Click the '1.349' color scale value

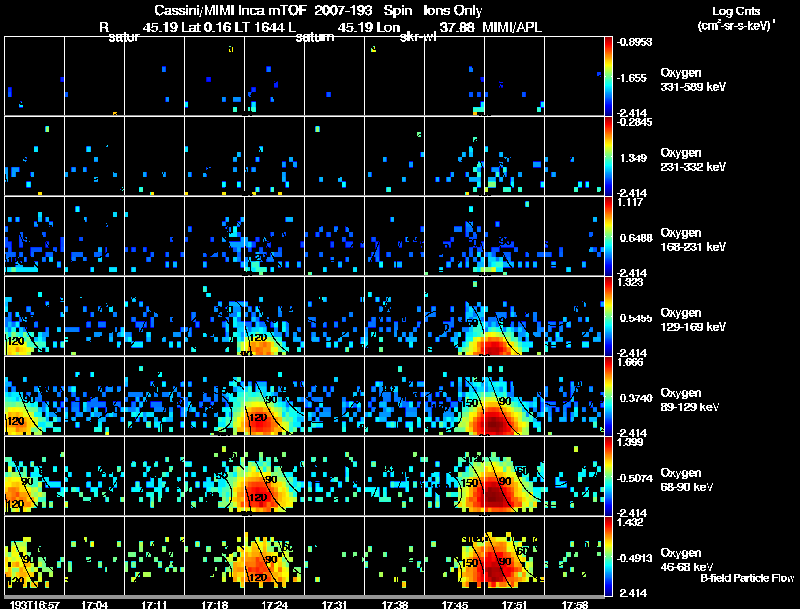[x=633, y=158]
